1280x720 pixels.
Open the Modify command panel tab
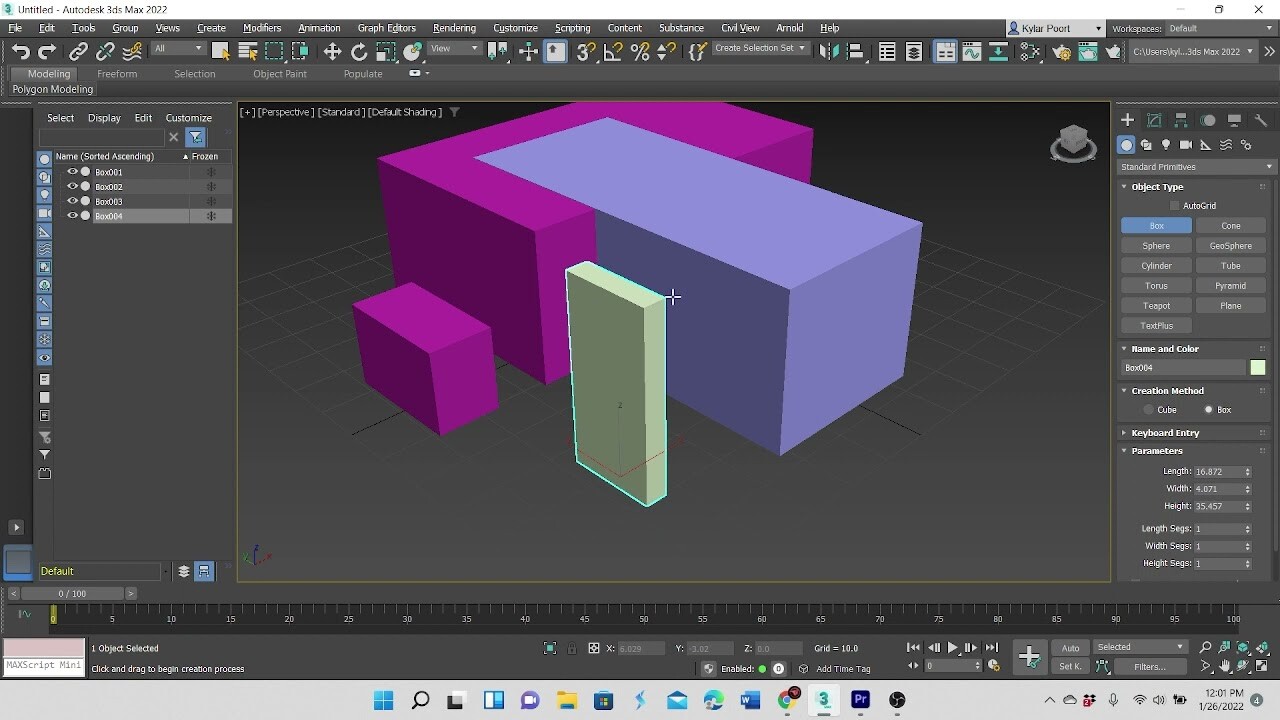point(1154,120)
